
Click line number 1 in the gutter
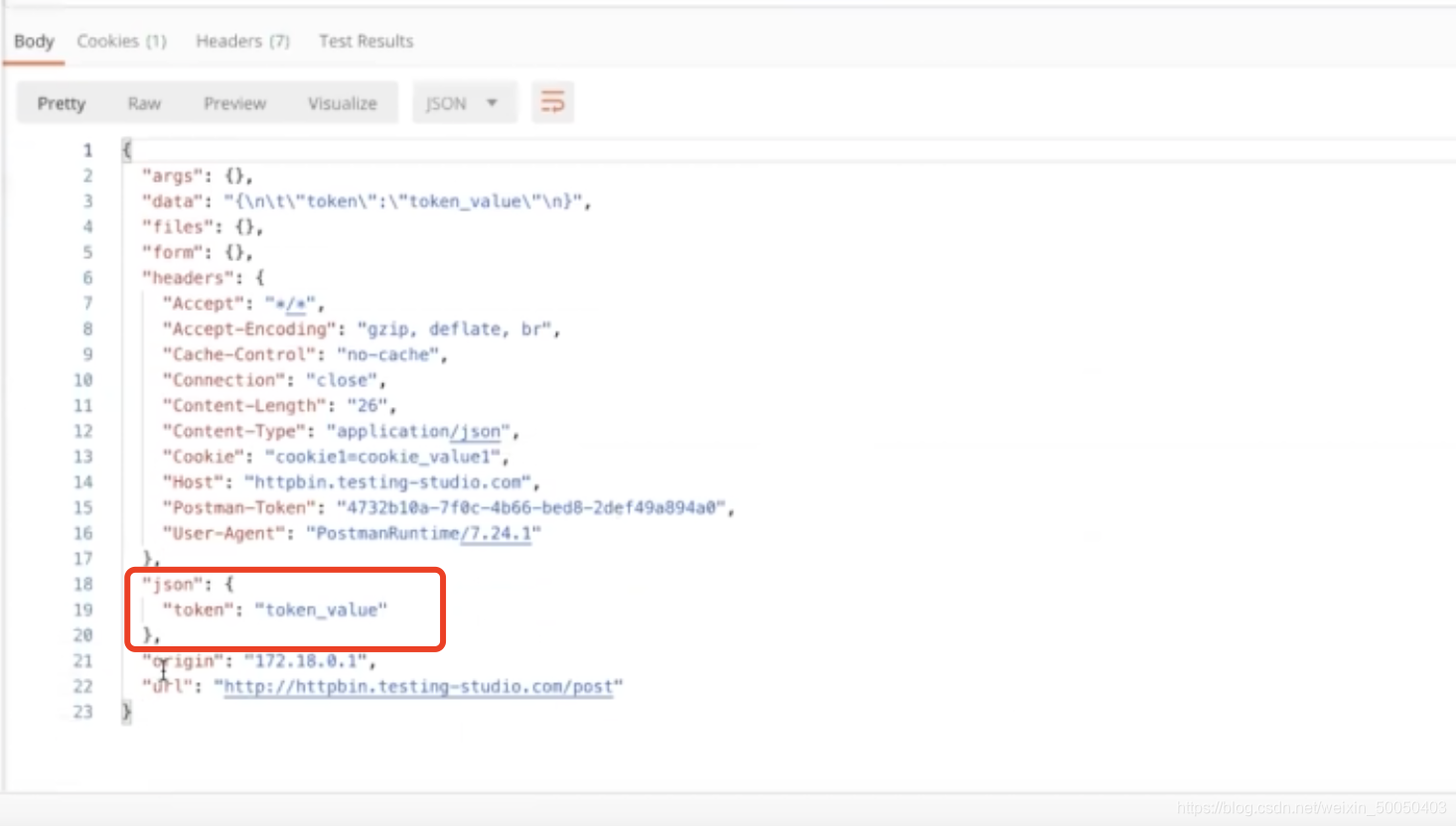(87, 150)
